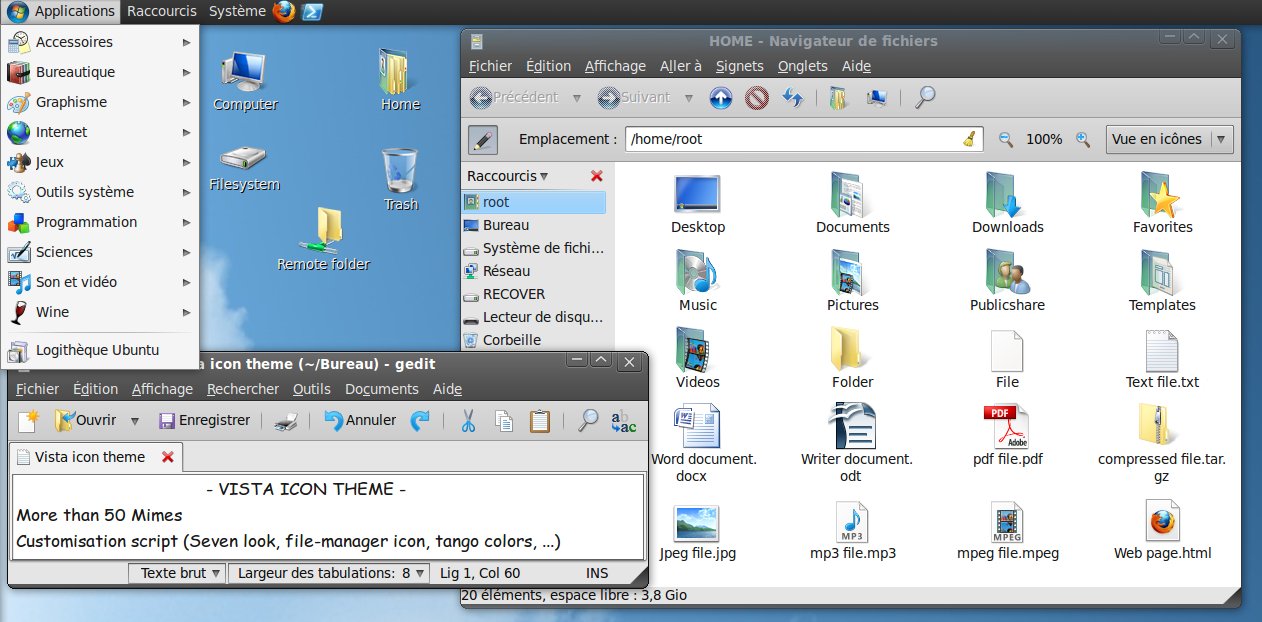Select Bureau in the sidebar
Screen dimensions: 1262x622
[x=534, y=225]
